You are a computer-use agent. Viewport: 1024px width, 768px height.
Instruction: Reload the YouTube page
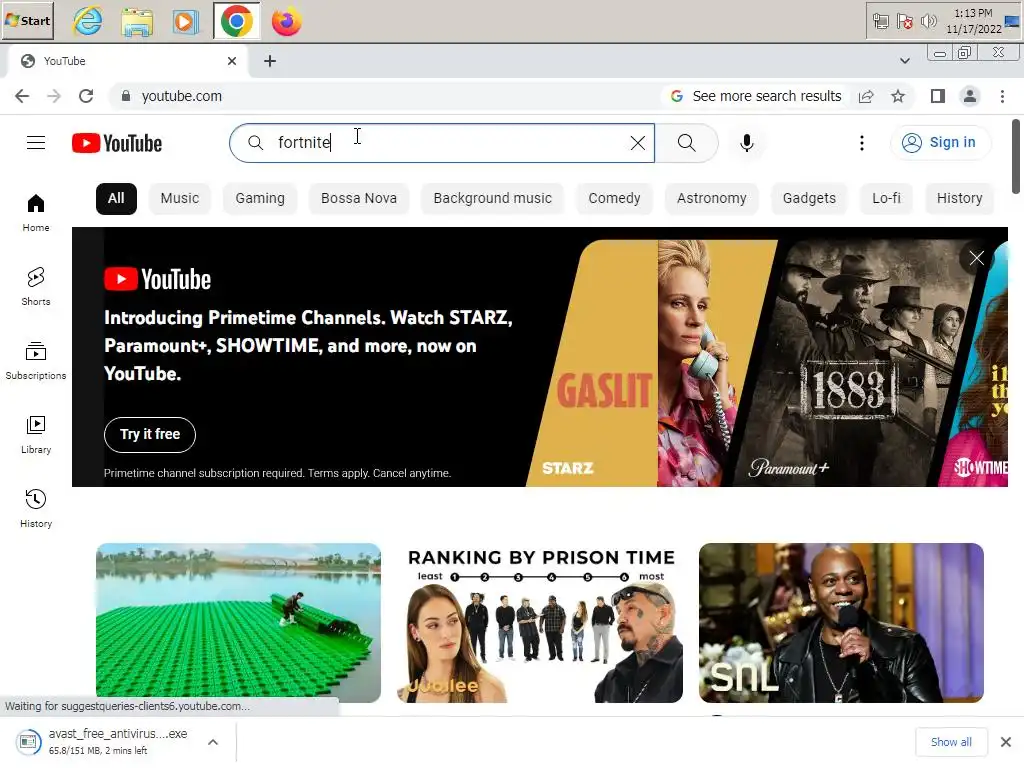pos(86,96)
